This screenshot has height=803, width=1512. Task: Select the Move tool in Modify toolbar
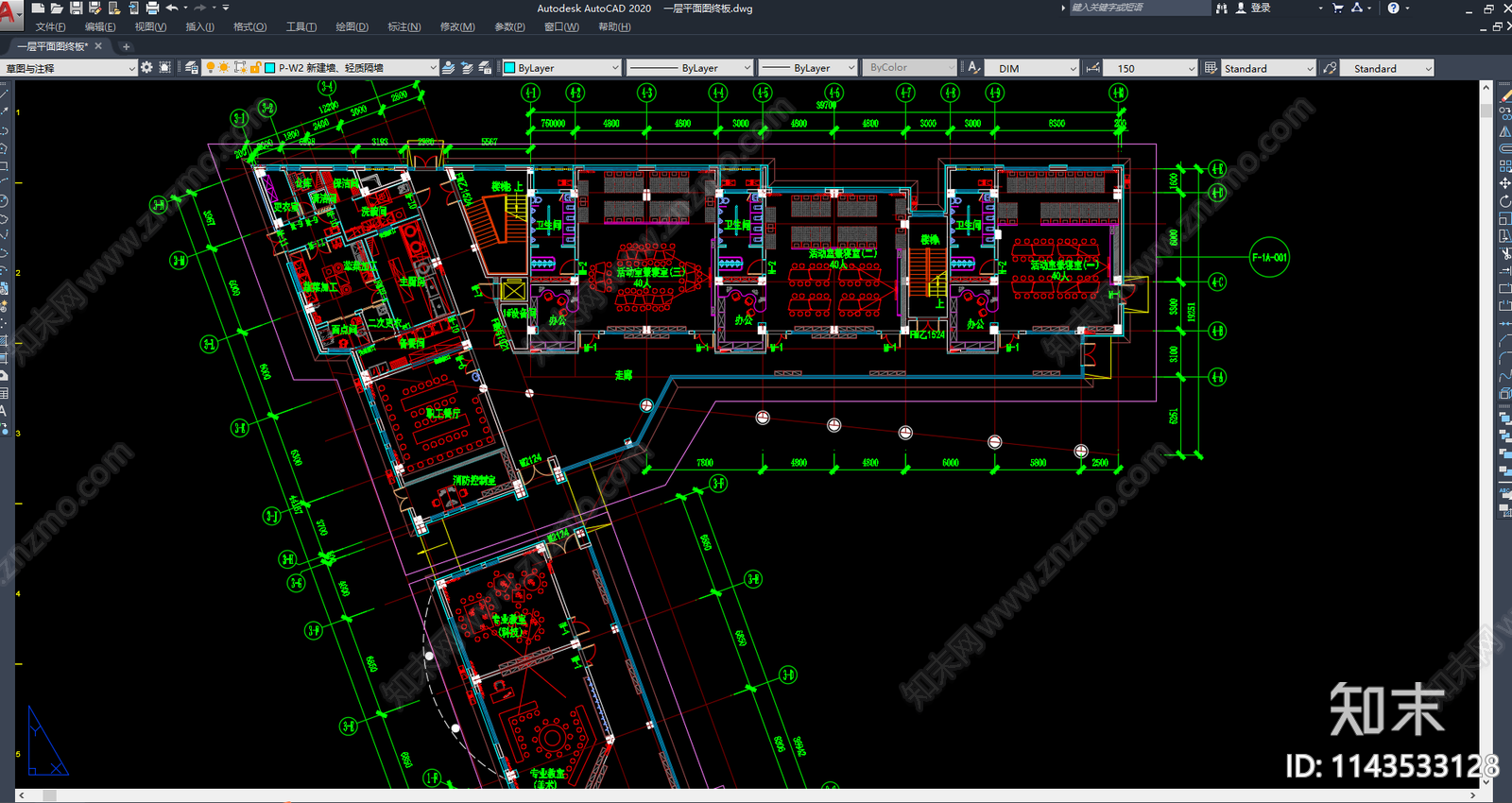[x=1504, y=183]
